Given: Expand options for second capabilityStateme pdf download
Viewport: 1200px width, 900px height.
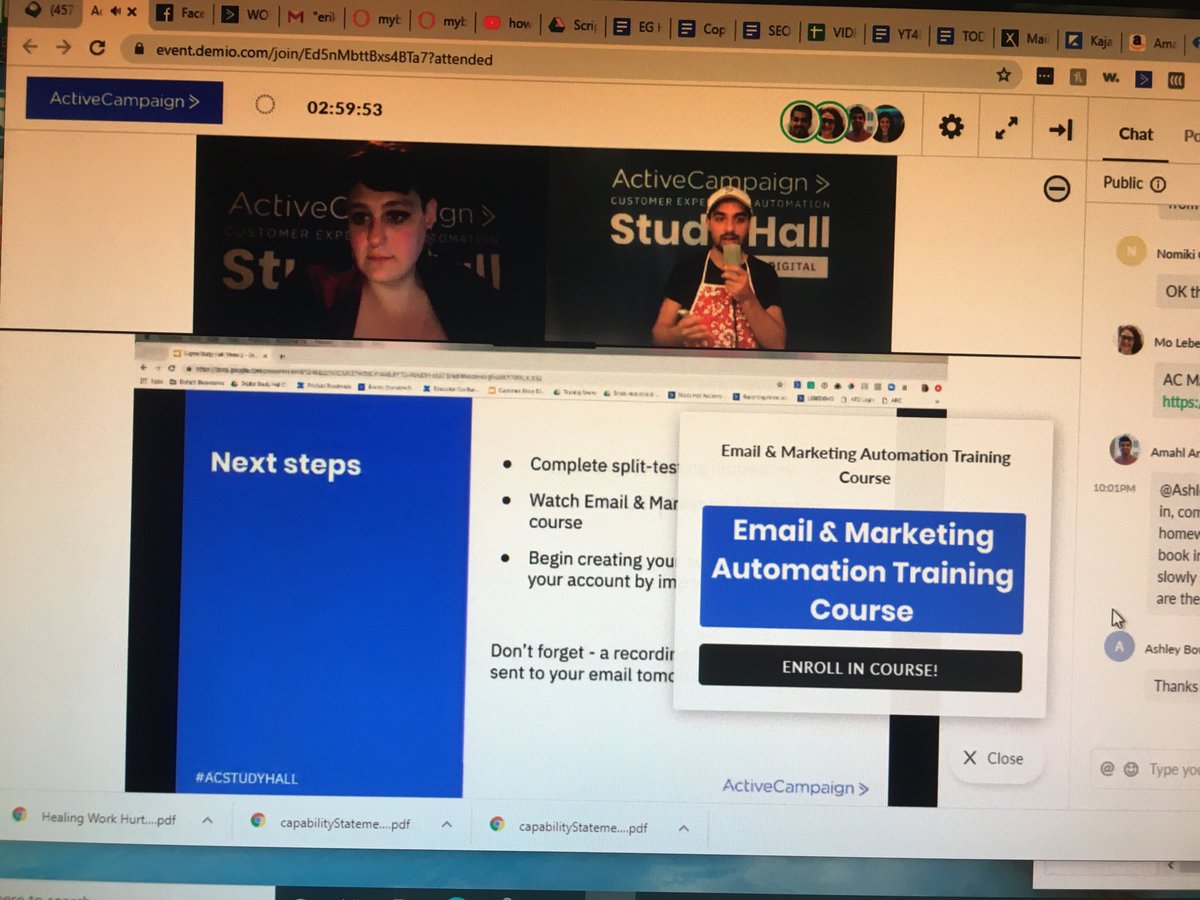Looking at the screenshot, I should [x=684, y=828].
